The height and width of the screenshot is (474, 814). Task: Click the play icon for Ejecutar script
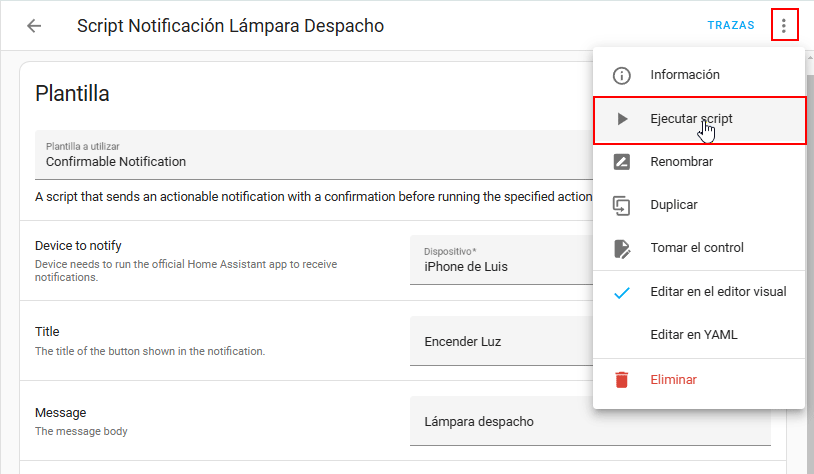point(622,119)
